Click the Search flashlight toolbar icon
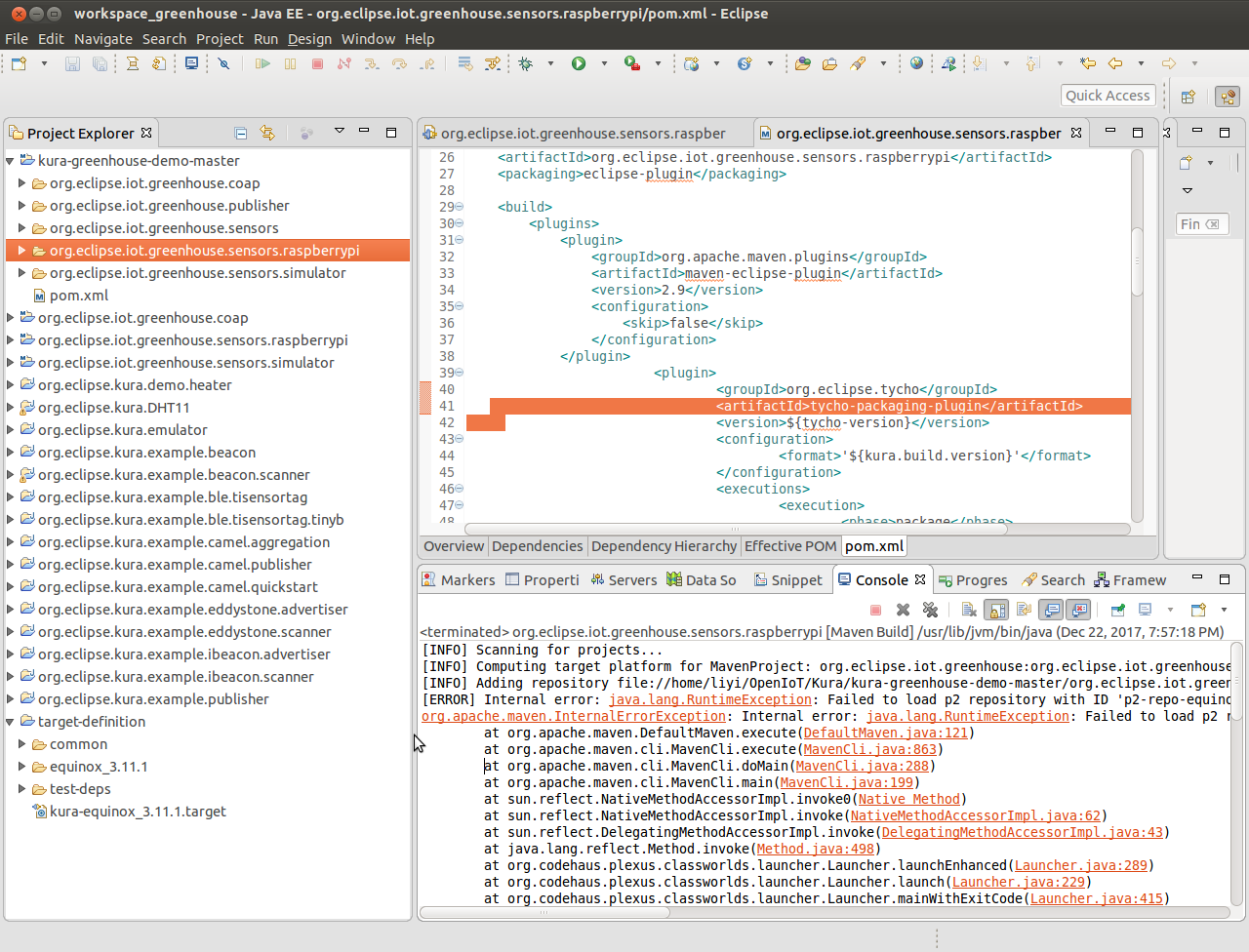1249x952 pixels. tap(858, 63)
